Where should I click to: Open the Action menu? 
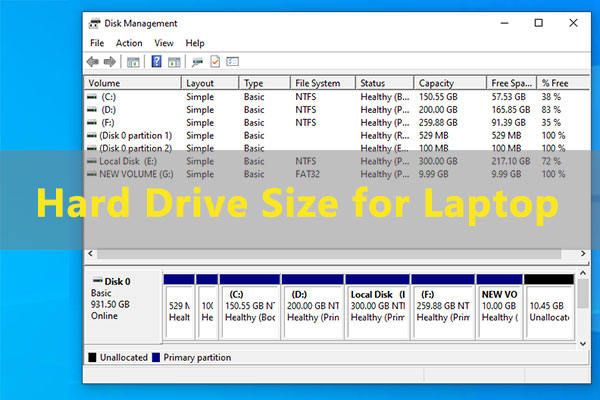click(129, 43)
